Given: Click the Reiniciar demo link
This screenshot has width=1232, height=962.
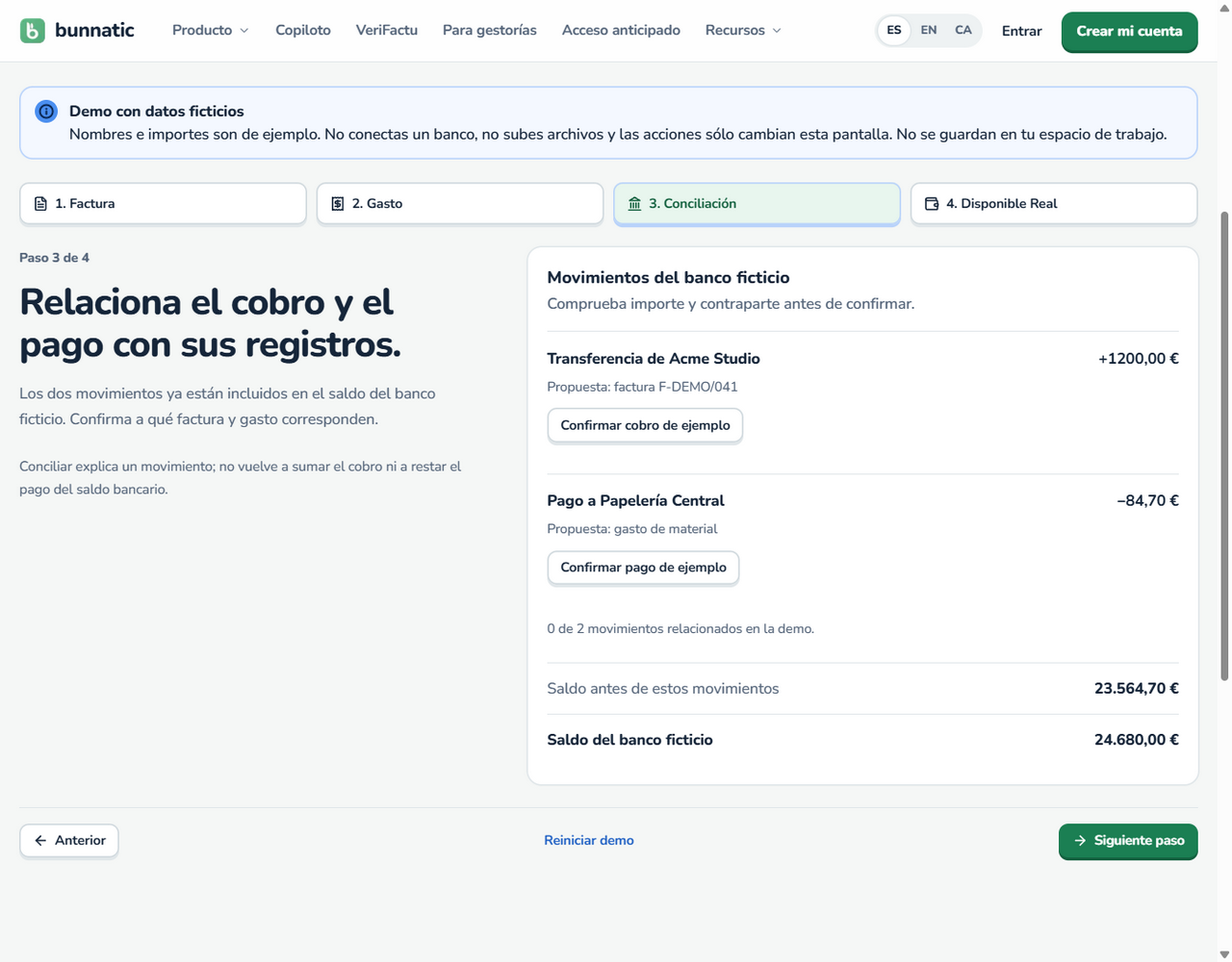Looking at the screenshot, I should pos(589,841).
